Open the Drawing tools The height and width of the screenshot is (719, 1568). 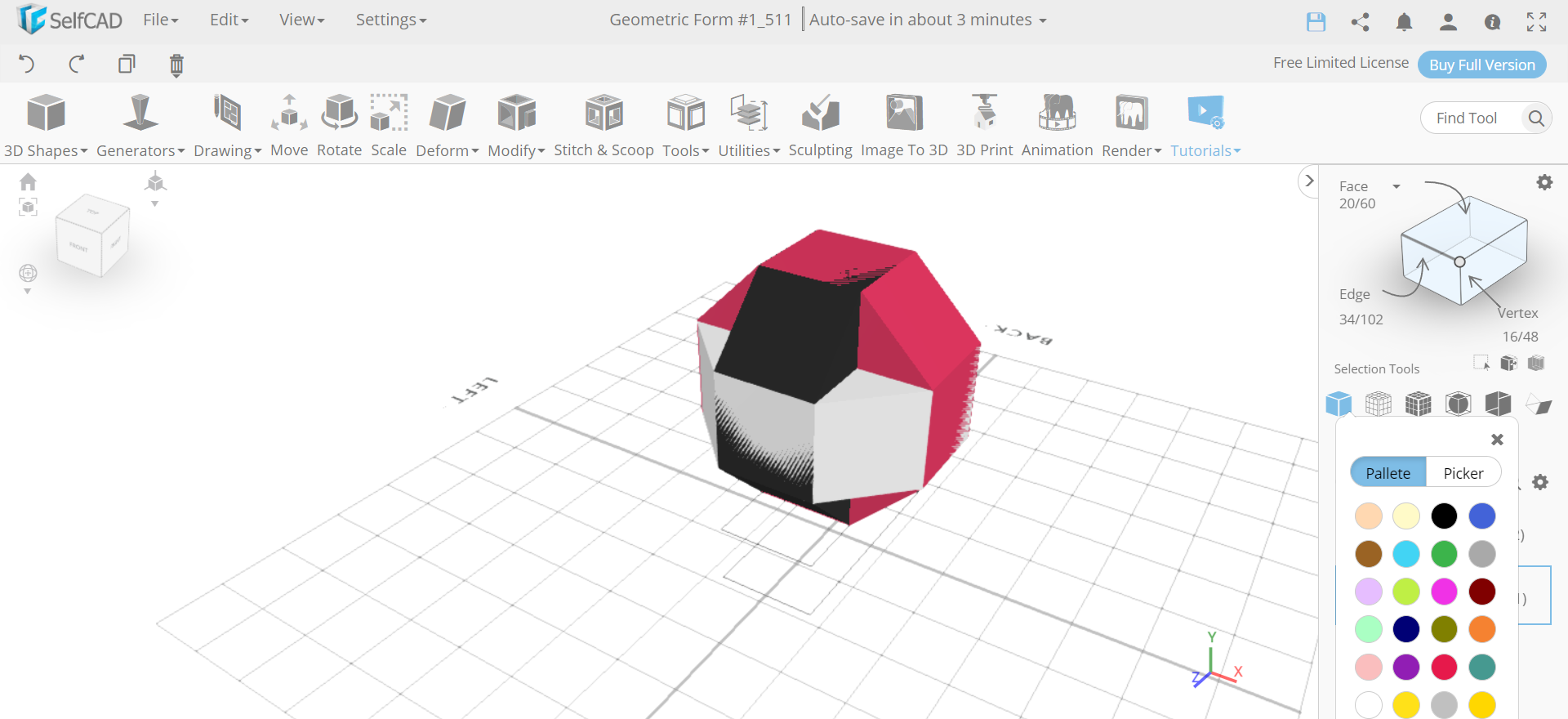(227, 126)
